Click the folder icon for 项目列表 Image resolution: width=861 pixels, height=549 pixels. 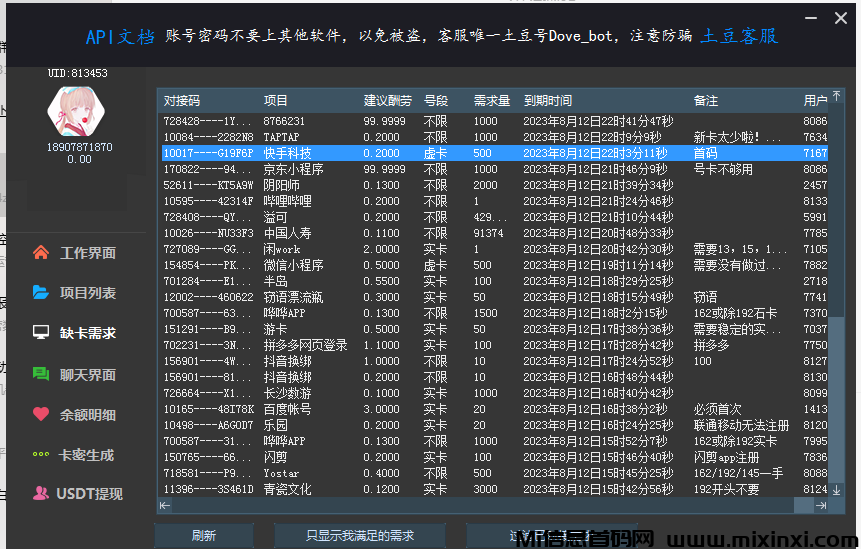41,293
